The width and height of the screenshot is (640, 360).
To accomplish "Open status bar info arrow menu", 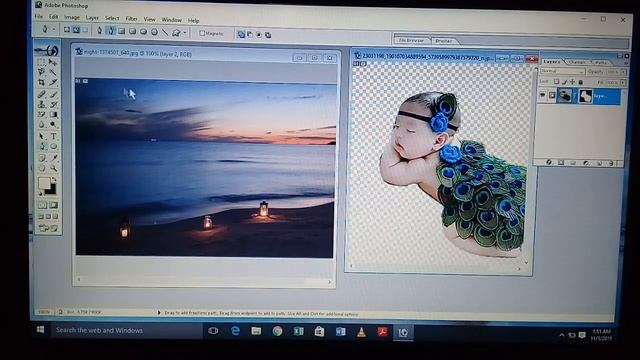I will click(159, 313).
